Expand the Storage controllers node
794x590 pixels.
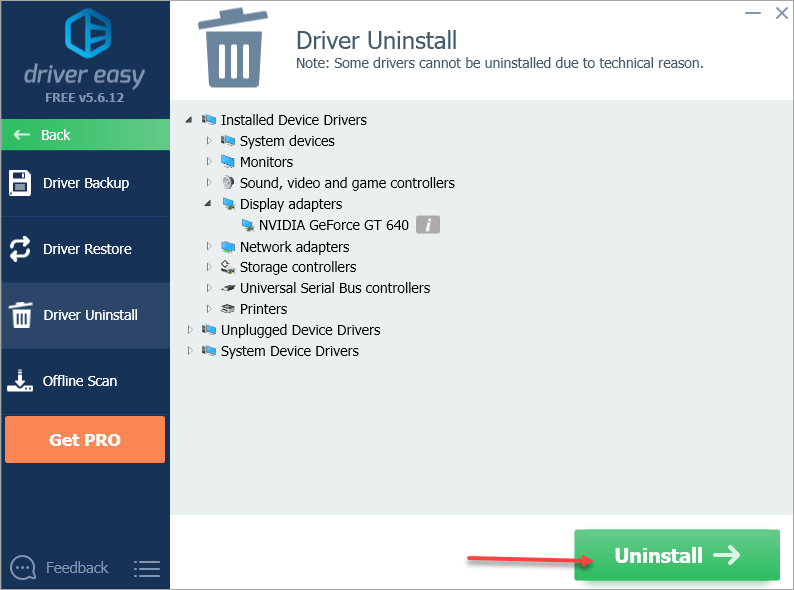[x=209, y=267]
